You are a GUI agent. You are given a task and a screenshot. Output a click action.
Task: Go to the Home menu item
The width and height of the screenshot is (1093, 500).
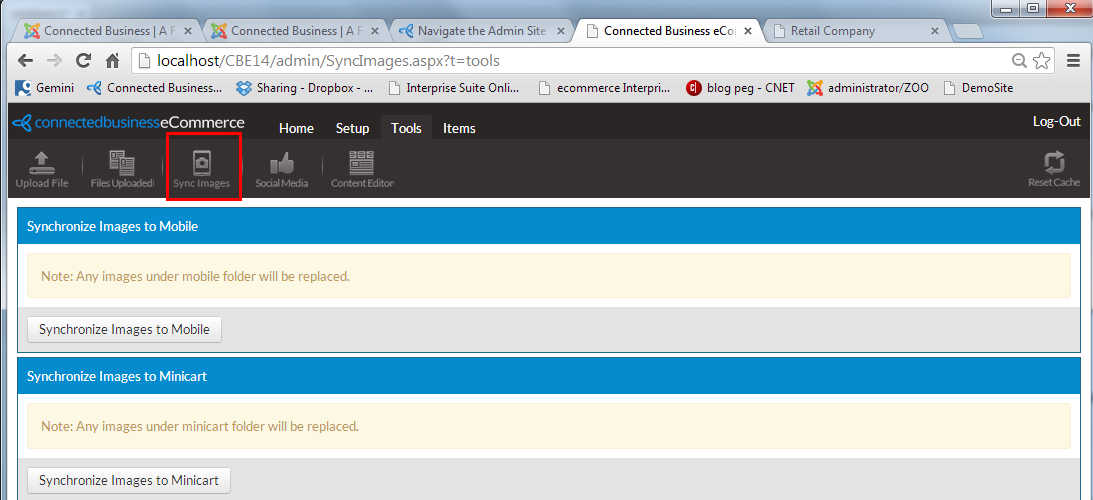tap(296, 128)
